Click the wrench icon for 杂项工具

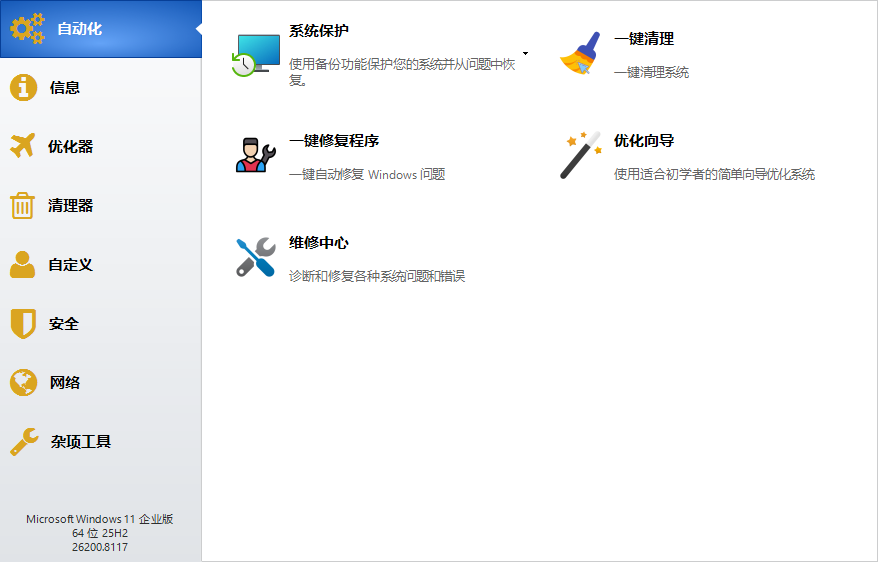(x=24, y=442)
